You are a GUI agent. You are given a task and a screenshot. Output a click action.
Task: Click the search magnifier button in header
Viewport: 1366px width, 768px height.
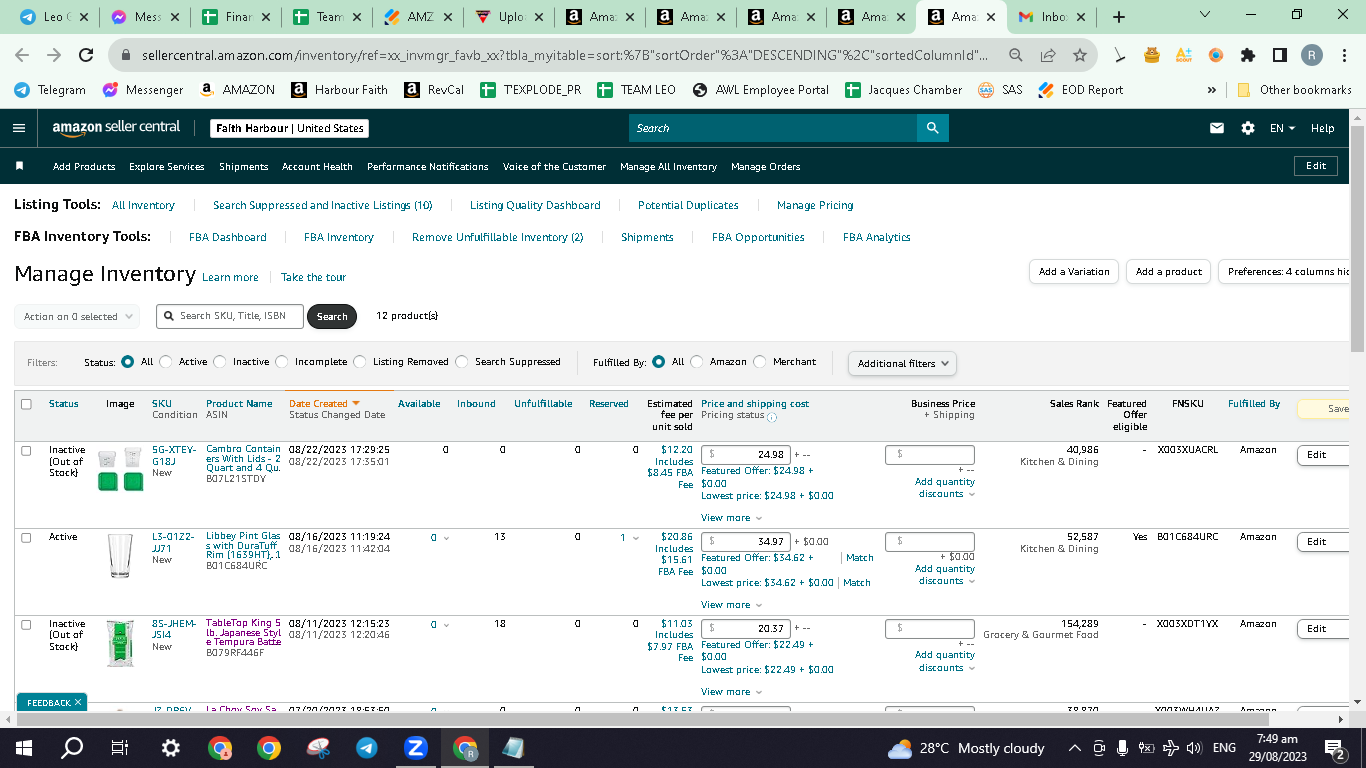pos(932,128)
